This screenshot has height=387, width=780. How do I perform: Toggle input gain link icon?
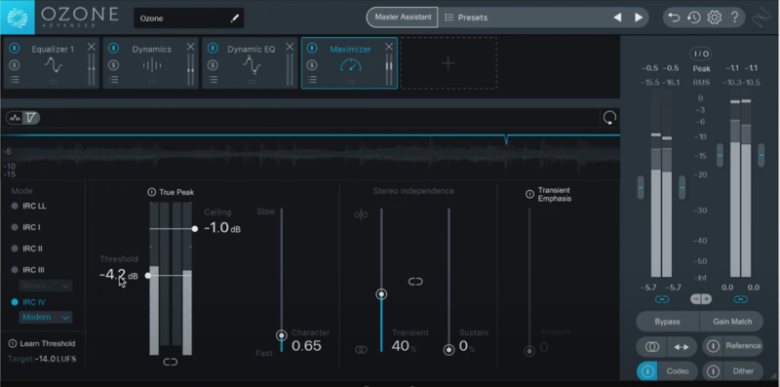(x=662, y=299)
